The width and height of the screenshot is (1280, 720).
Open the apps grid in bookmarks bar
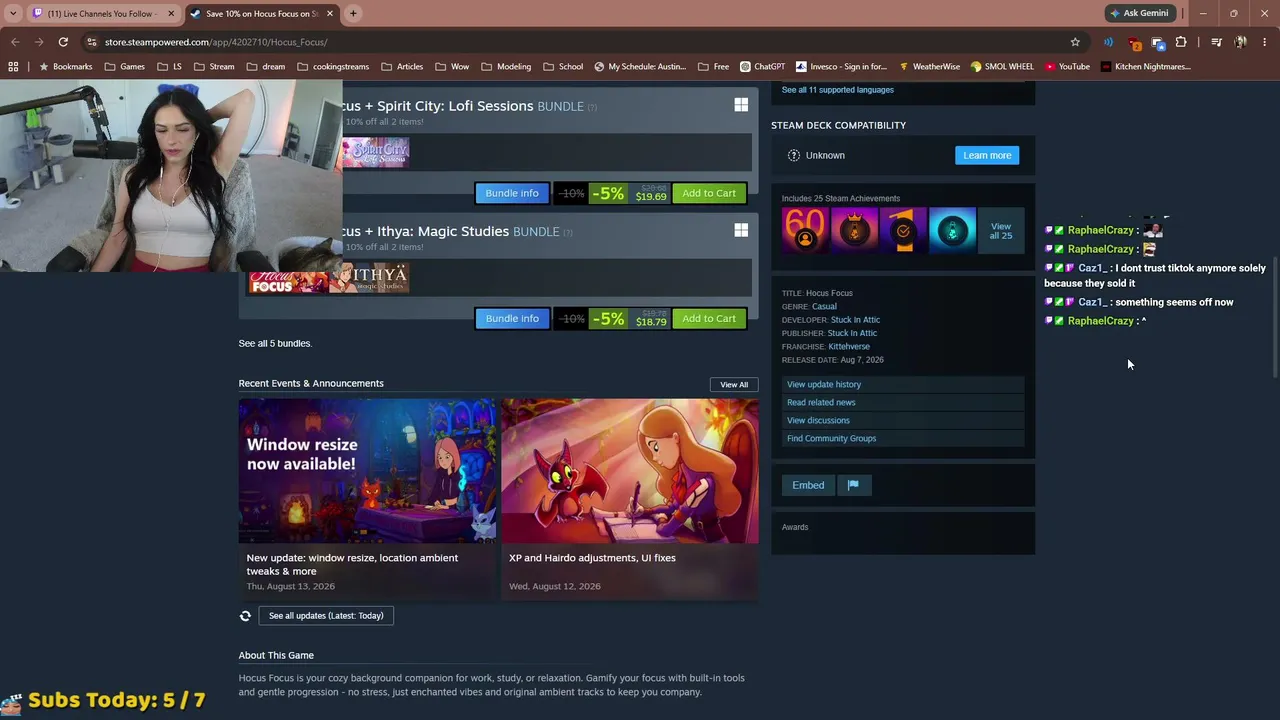[x=13, y=67]
